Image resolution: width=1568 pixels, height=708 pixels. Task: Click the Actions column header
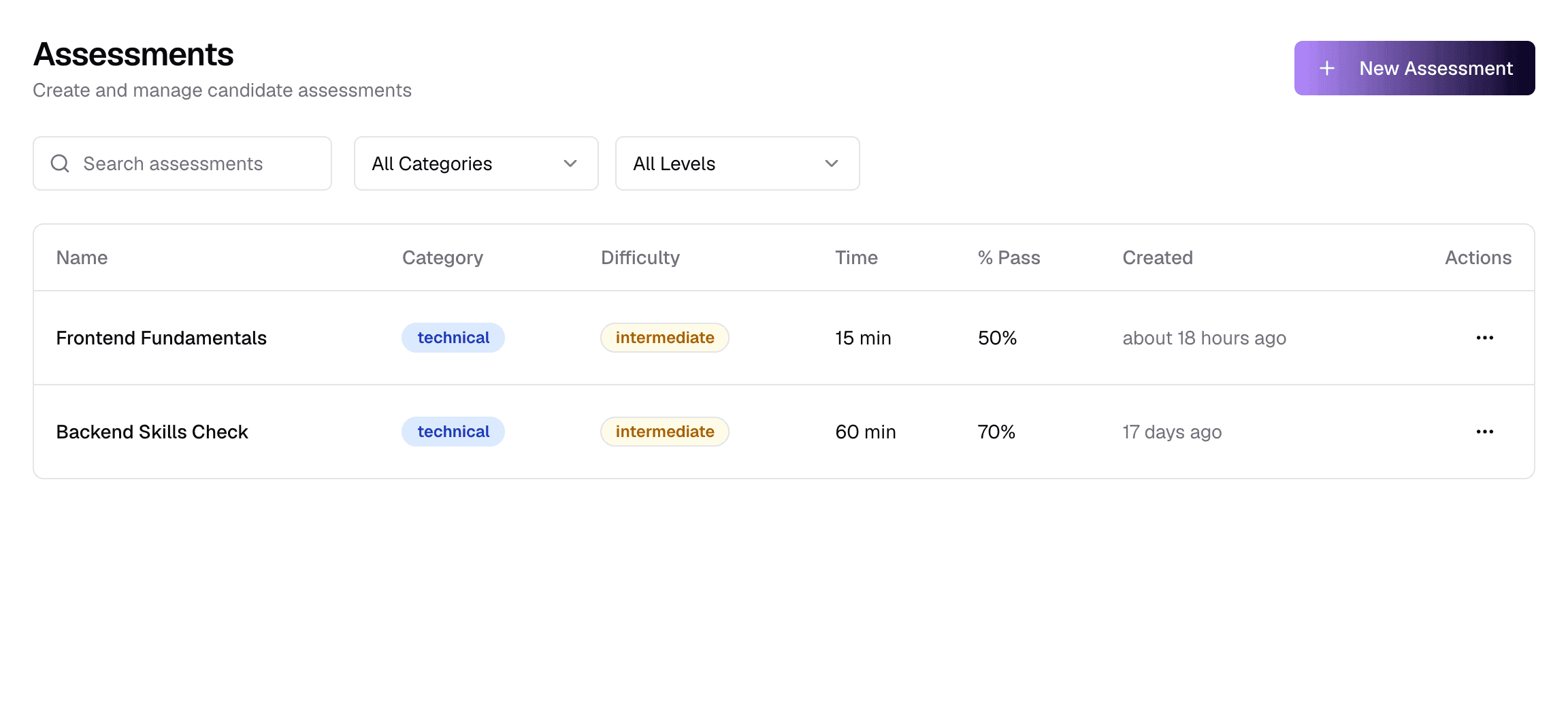(1478, 257)
